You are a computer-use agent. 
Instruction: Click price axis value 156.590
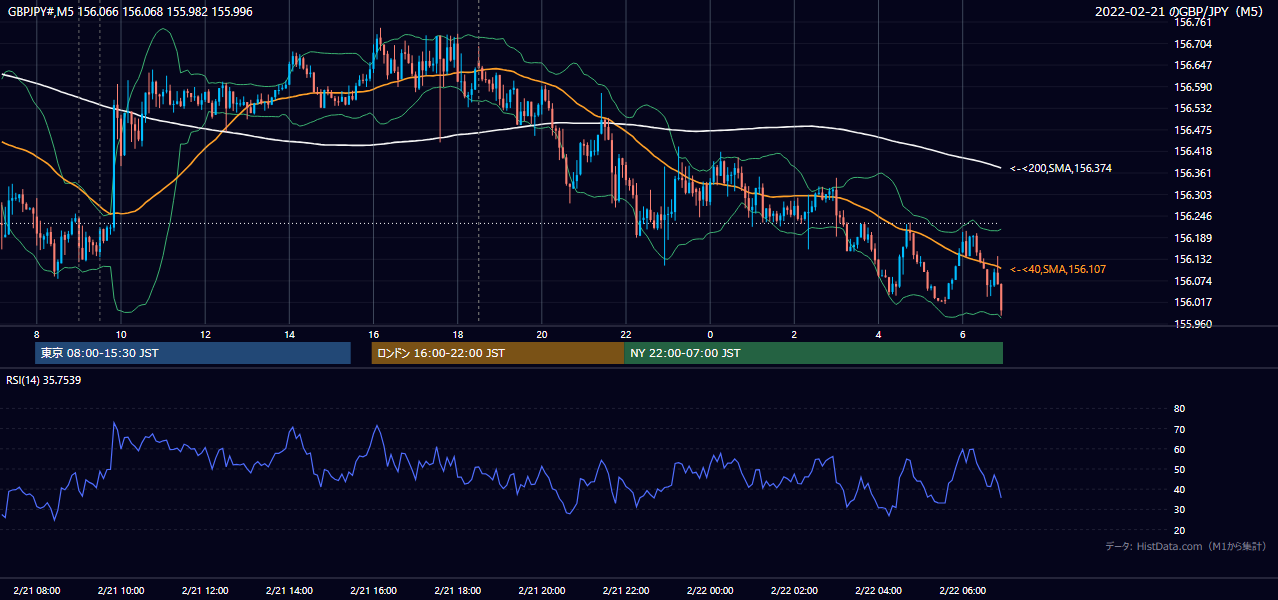(1192, 87)
